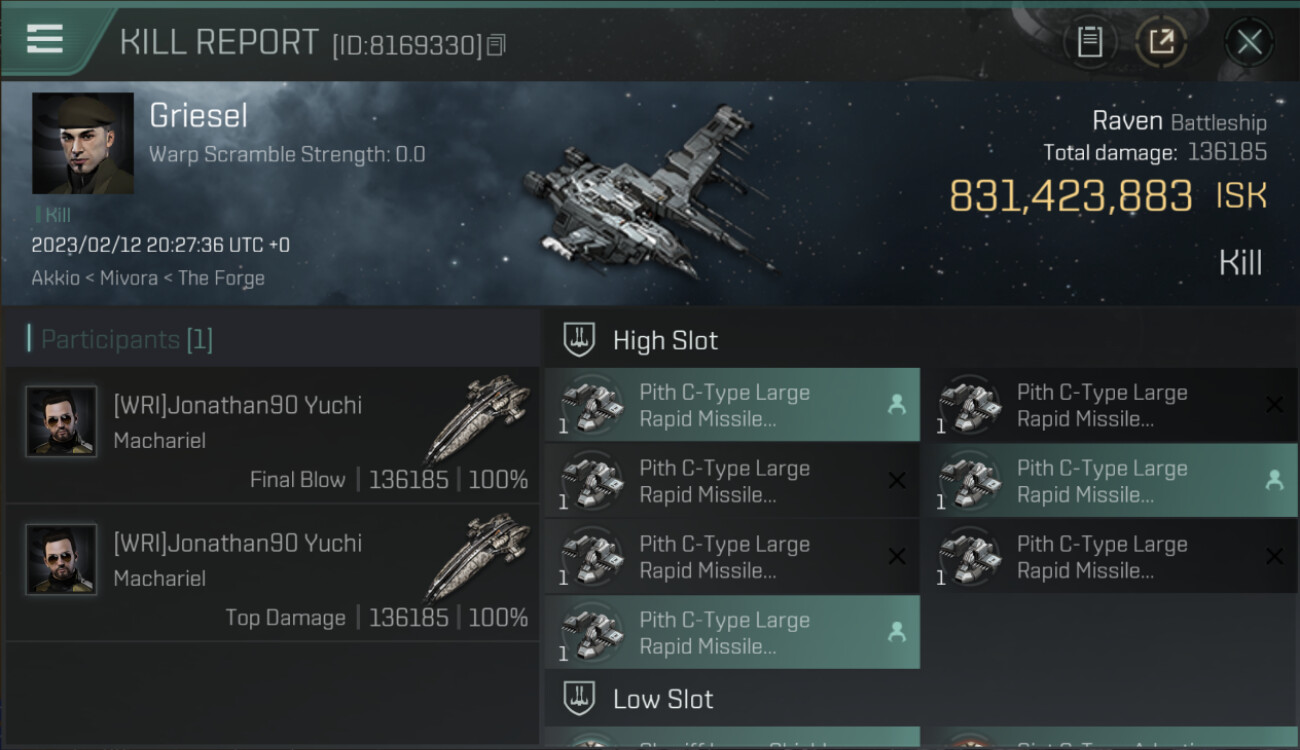Open Final Blow participant portrait

pos(61,422)
